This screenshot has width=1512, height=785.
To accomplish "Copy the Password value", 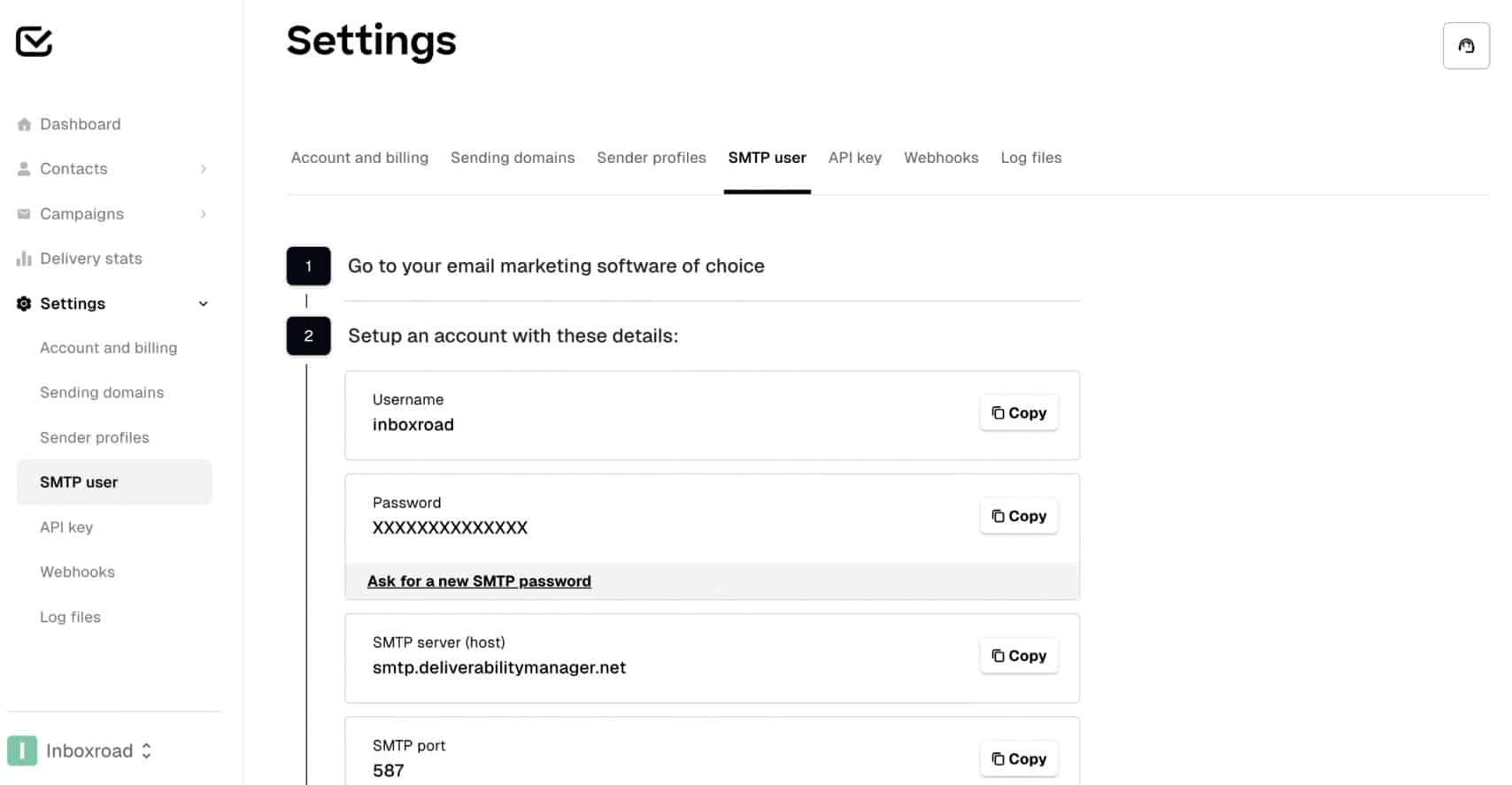I will [1019, 516].
